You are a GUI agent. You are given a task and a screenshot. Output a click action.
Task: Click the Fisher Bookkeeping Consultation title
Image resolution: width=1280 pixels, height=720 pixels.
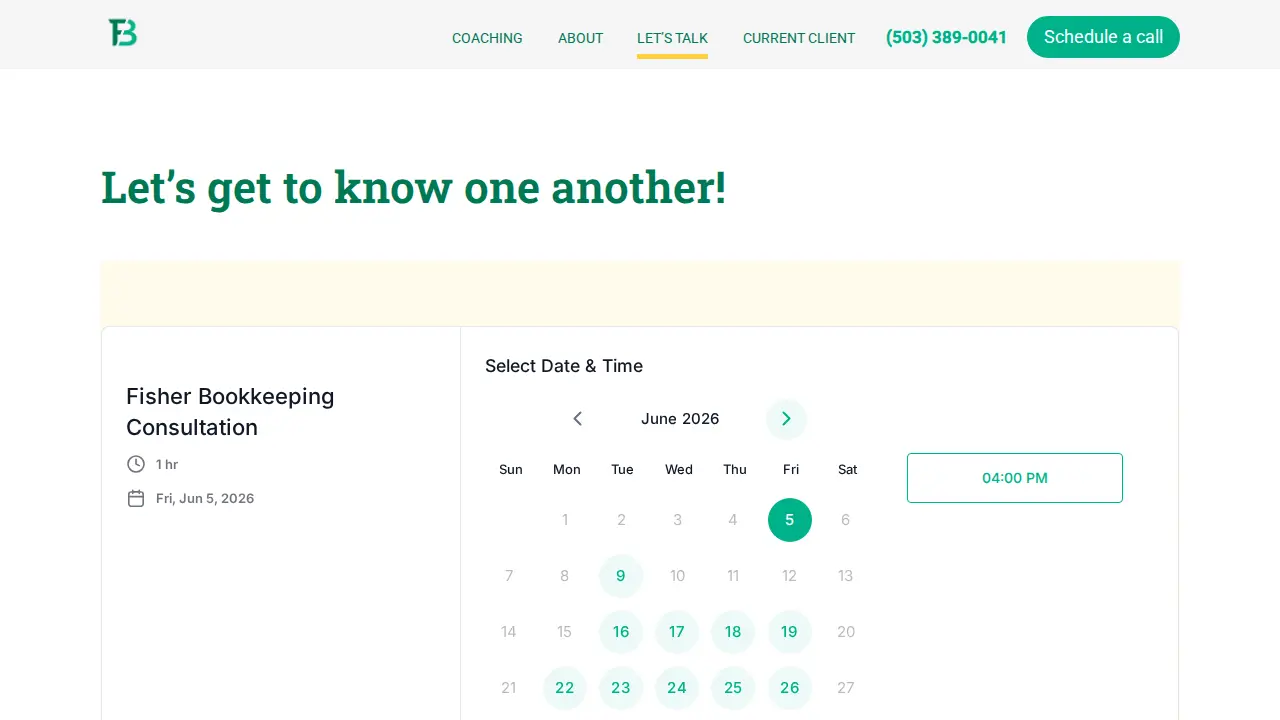(x=230, y=412)
